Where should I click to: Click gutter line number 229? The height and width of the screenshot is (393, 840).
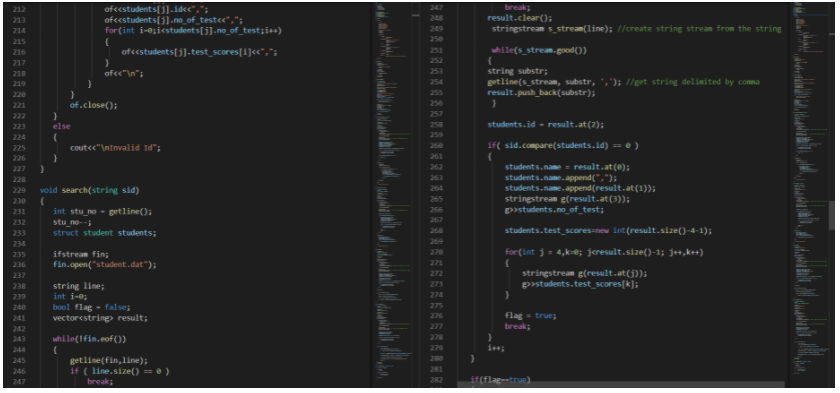click(18, 190)
